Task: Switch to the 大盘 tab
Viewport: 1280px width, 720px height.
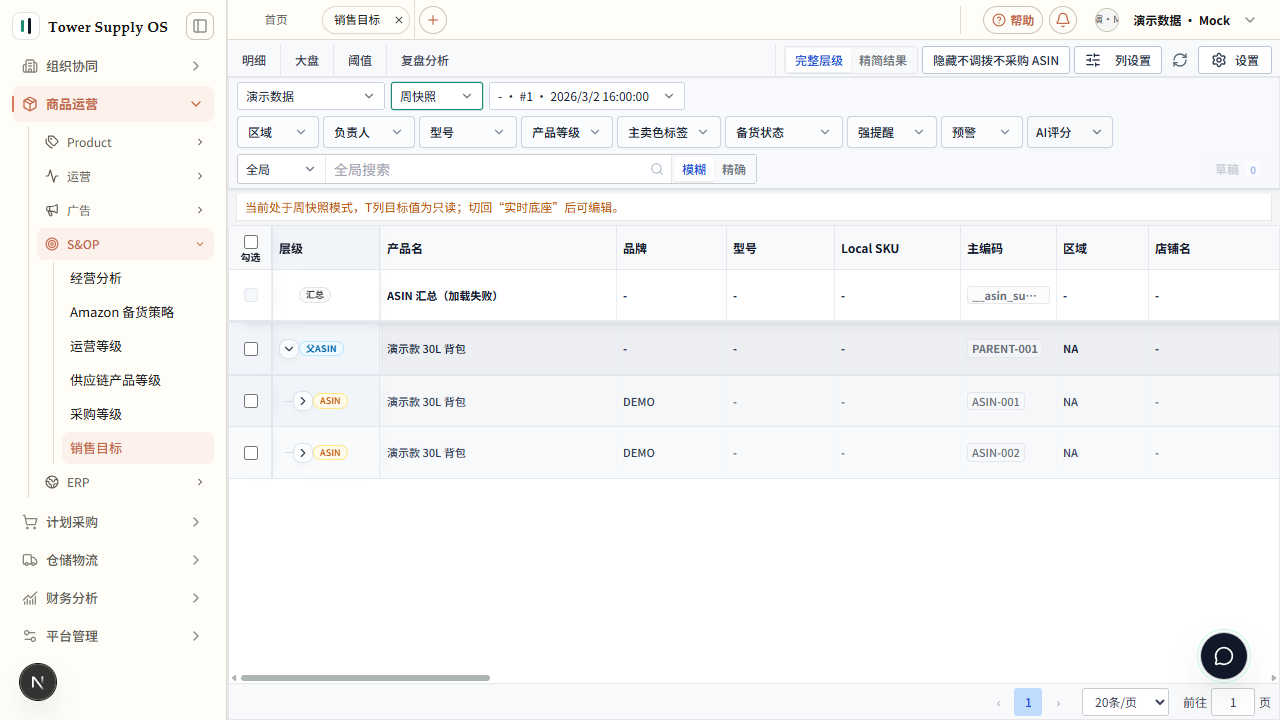Action: 307,60
